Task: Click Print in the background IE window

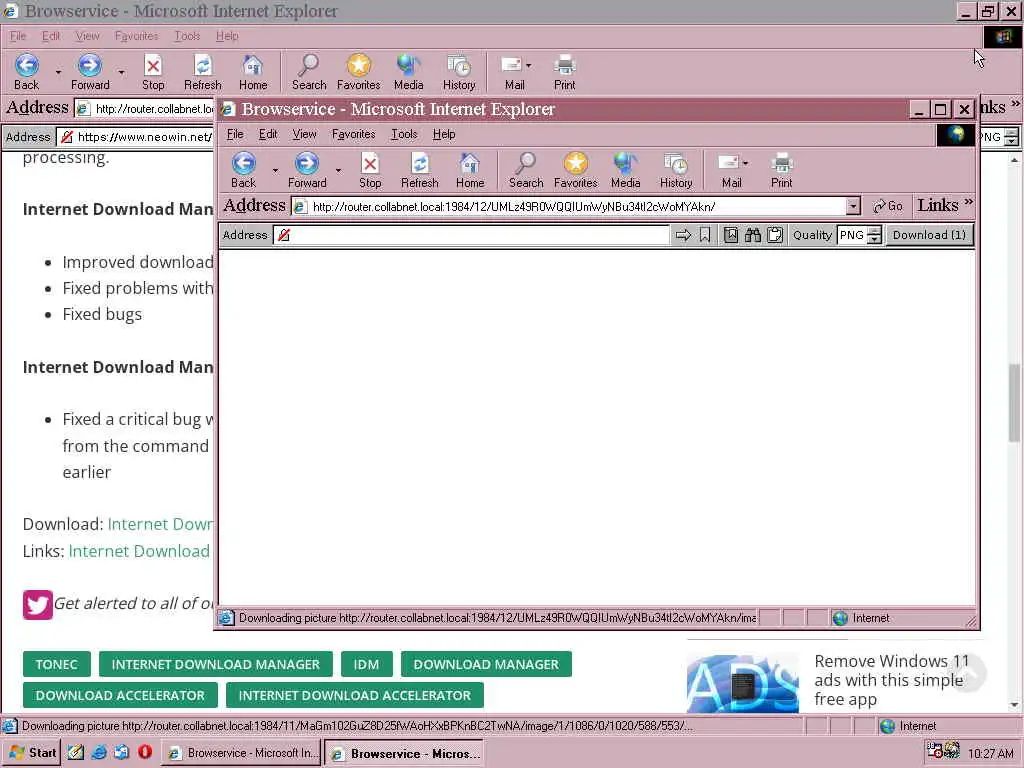Action: pos(564,72)
